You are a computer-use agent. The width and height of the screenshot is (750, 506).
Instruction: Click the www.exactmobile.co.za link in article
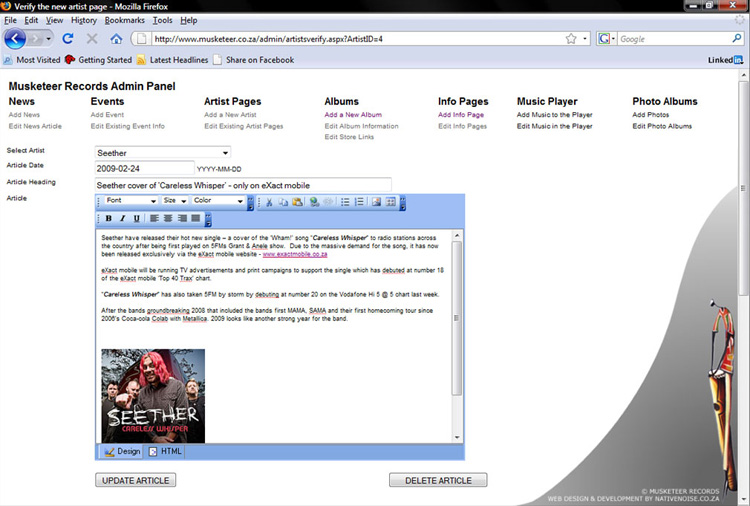pos(295,254)
